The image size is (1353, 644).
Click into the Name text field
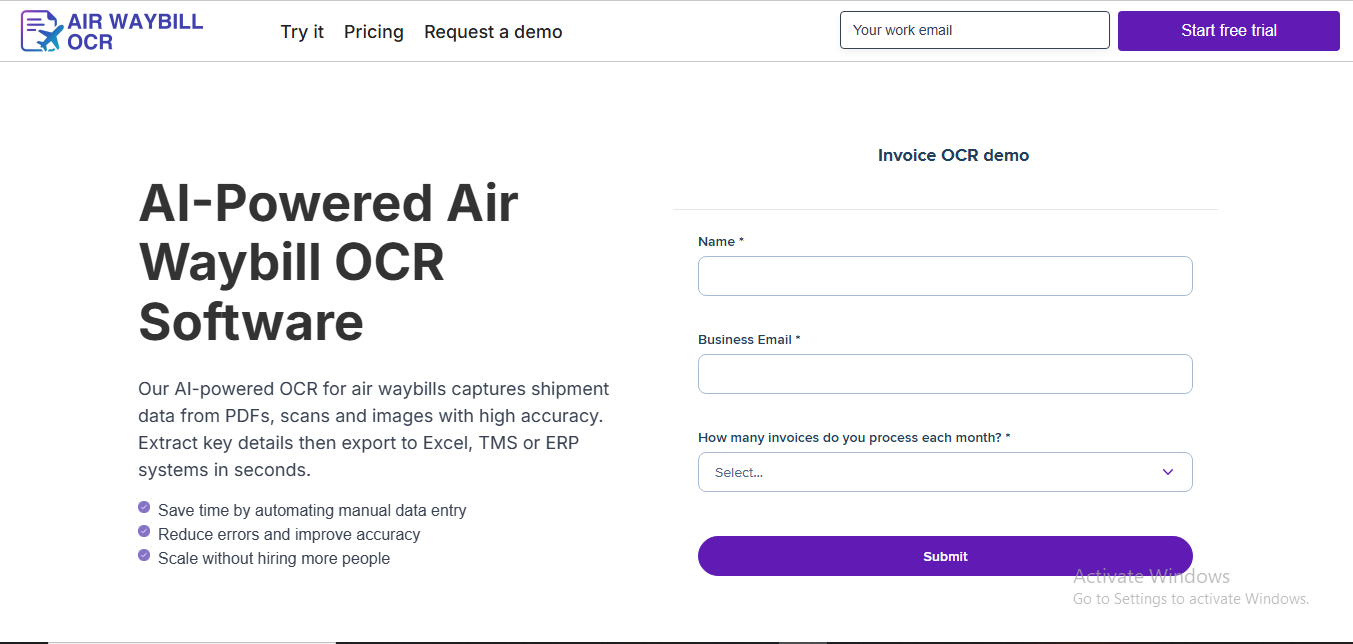coord(945,276)
